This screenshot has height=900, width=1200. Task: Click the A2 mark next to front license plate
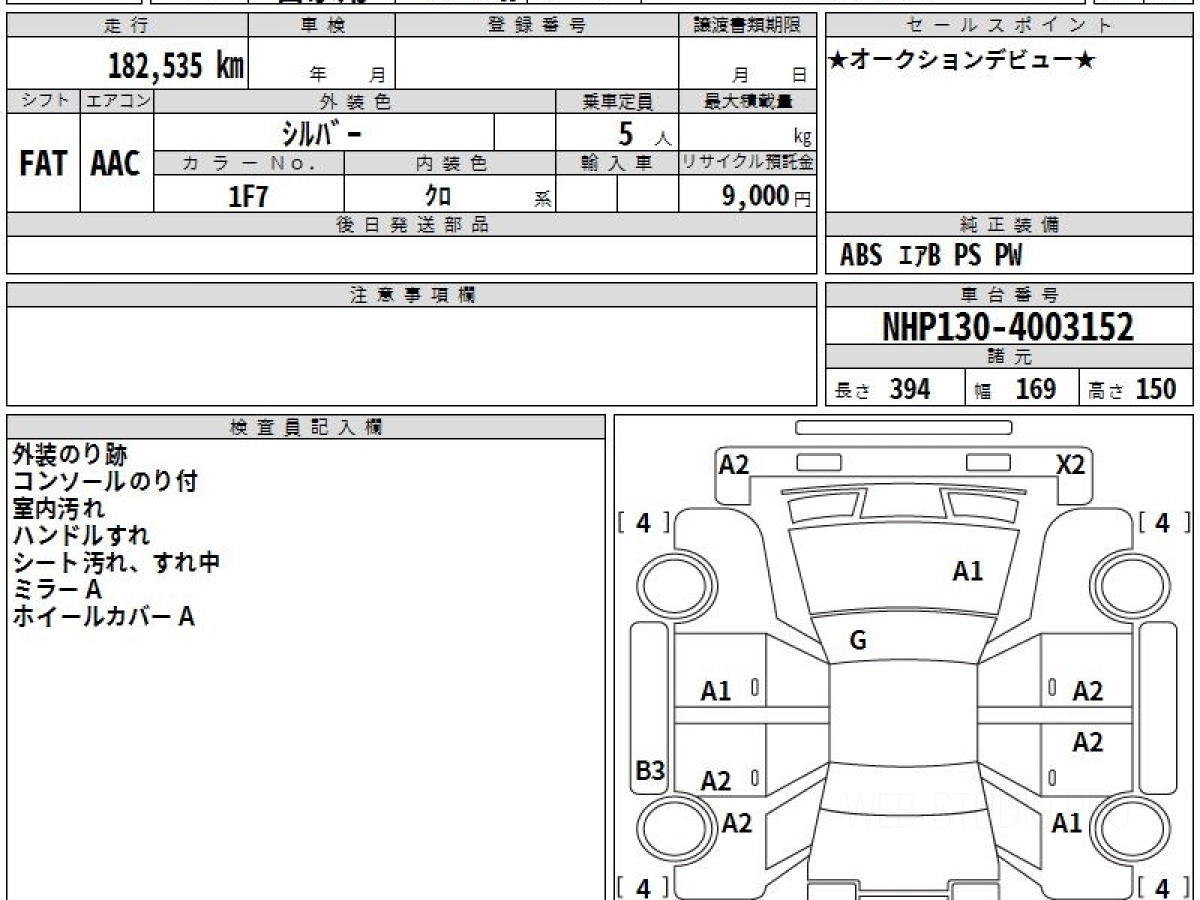[734, 463]
